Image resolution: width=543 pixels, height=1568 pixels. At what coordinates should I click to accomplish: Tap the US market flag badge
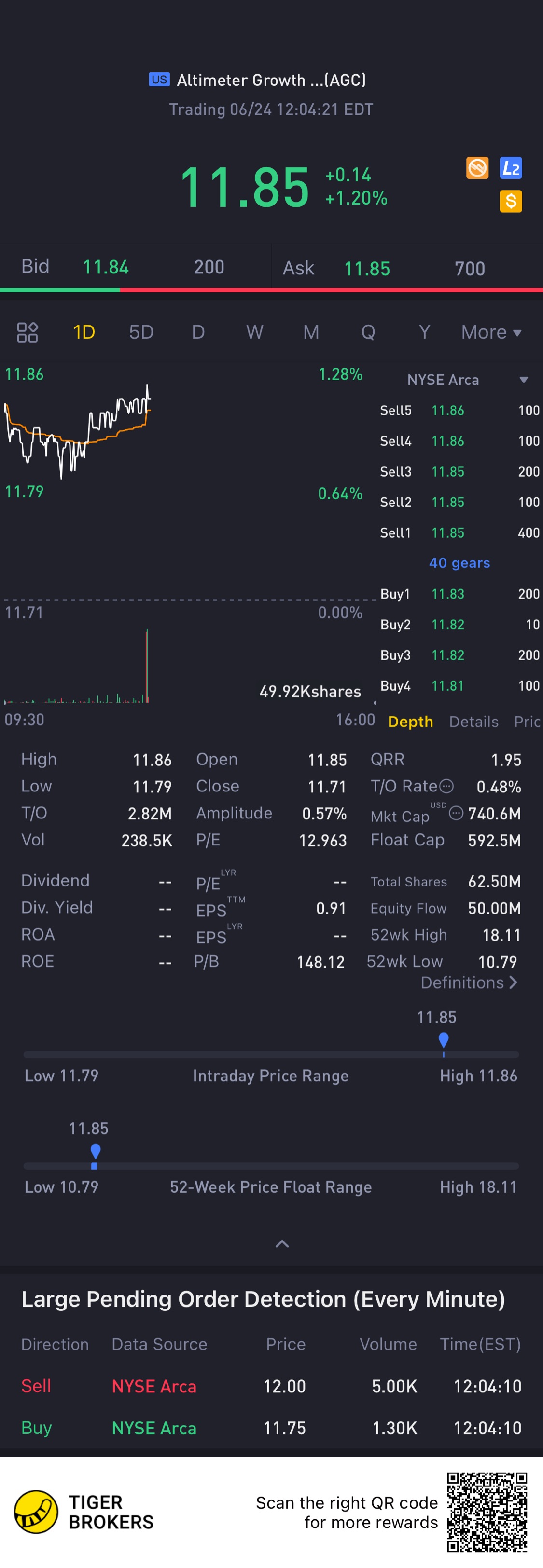point(159,80)
